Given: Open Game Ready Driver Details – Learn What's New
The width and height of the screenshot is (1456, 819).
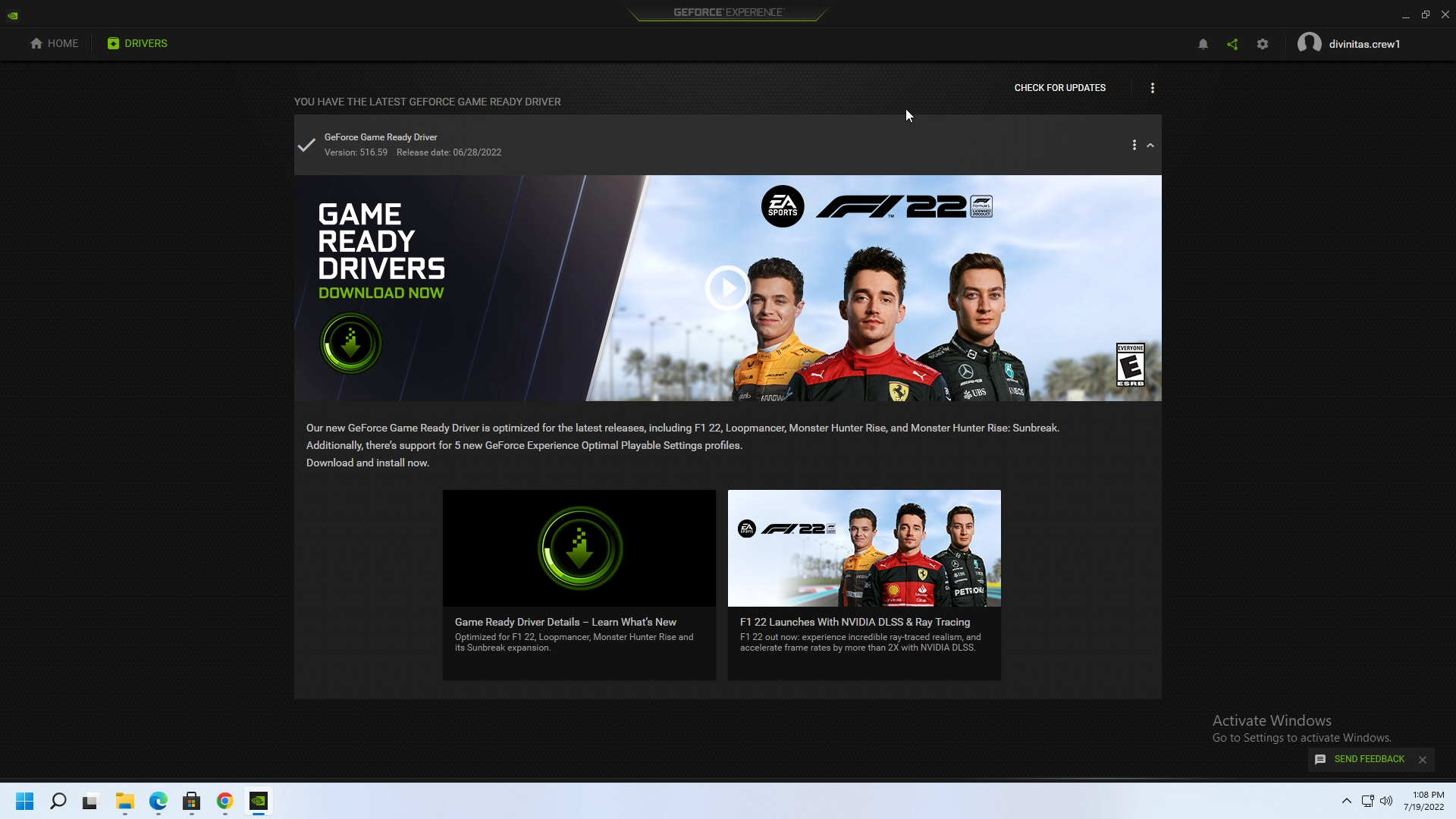Looking at the screenshot, I should click(566, 622).
